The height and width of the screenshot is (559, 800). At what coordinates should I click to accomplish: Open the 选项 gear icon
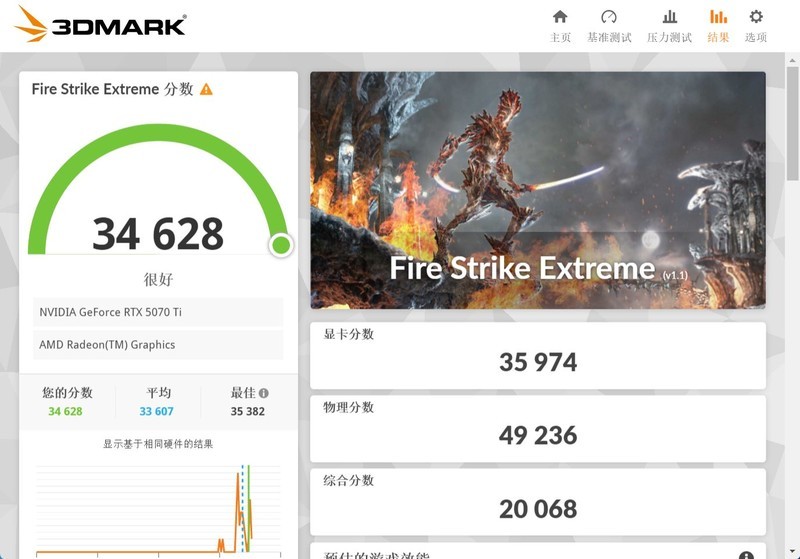coord(756,16)
